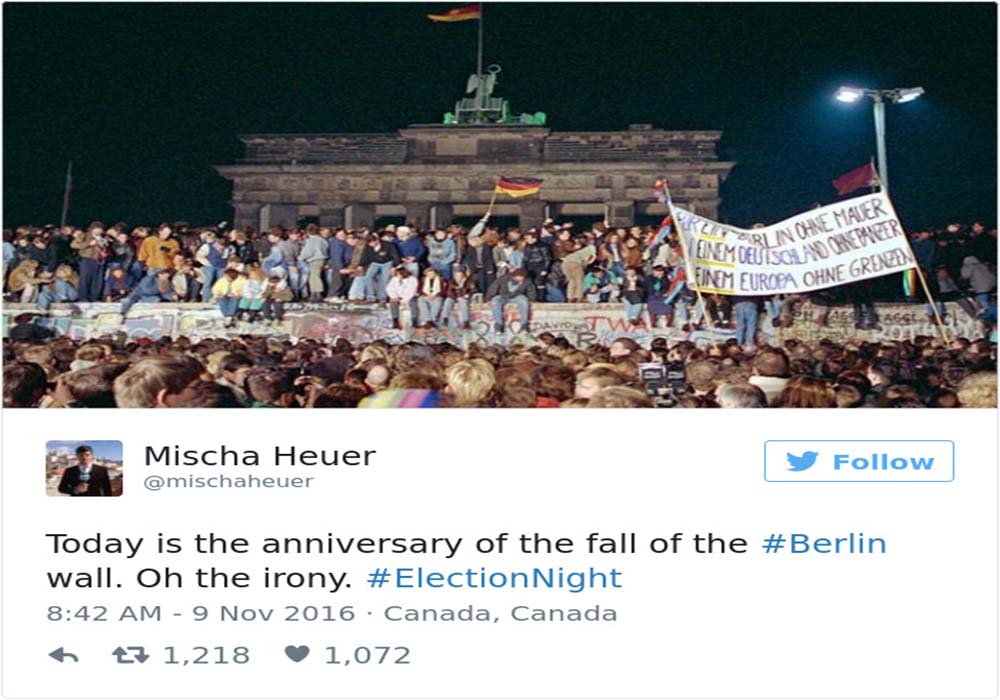
Task: View the 1,072 likes count
Action: (368, 655)
